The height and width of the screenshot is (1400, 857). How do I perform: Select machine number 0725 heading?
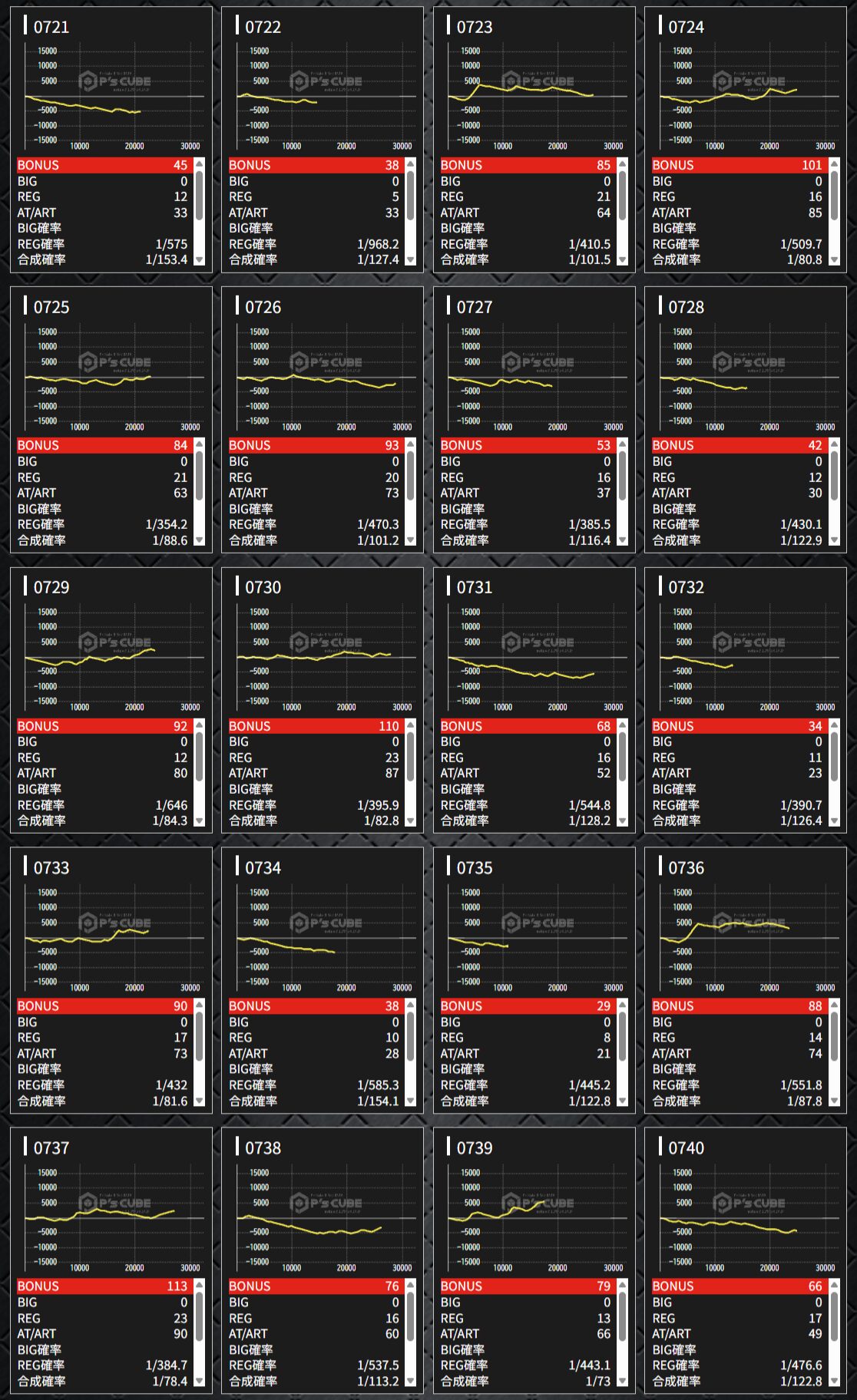click(51, 307)
